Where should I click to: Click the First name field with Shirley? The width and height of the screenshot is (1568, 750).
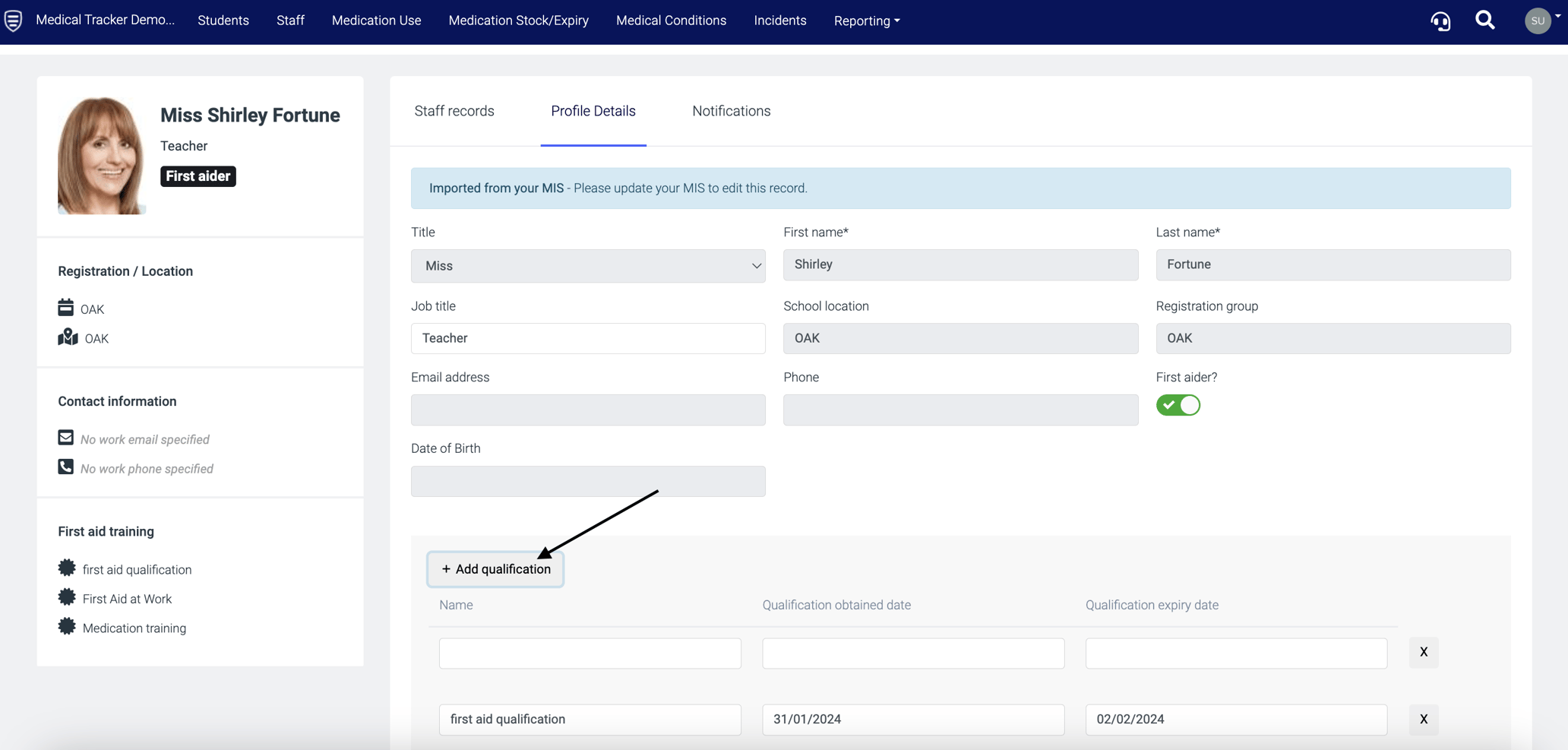(961, 264)
